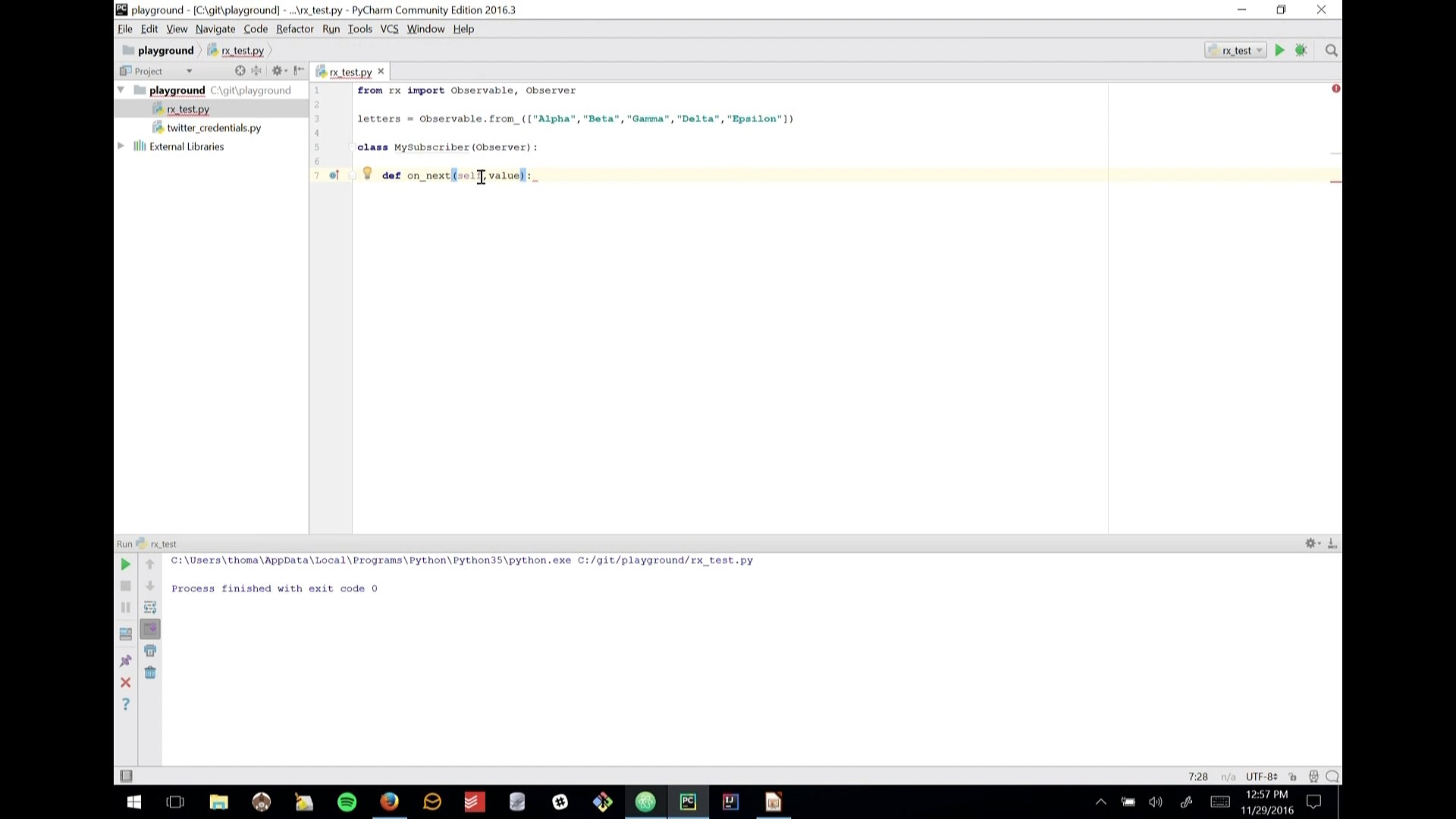Rerun rx_test in the Run panel
Screen dimensions: 1456x819
click(x=126, y=564)
